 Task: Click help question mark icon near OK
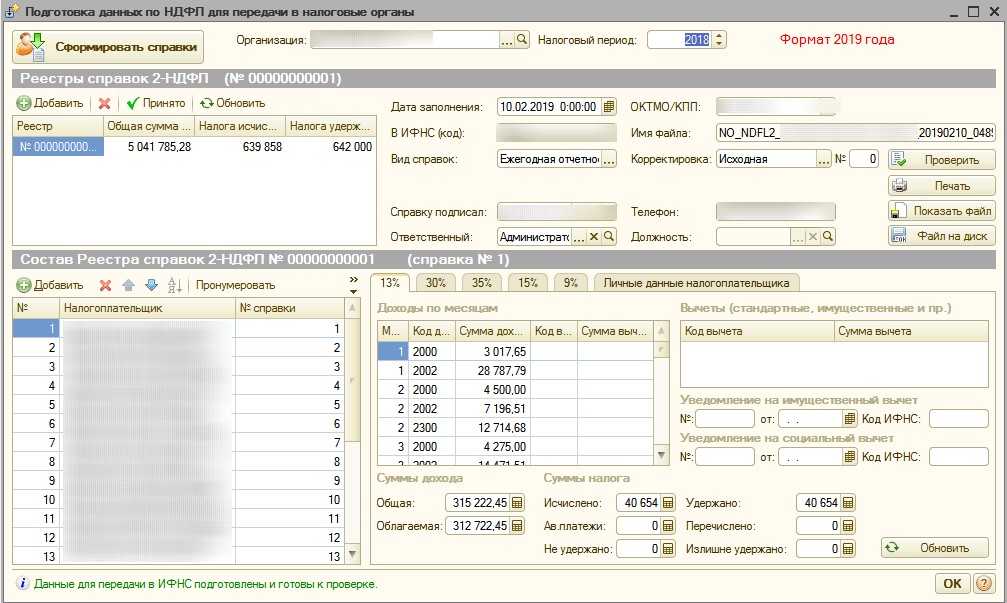coord(983,583)
